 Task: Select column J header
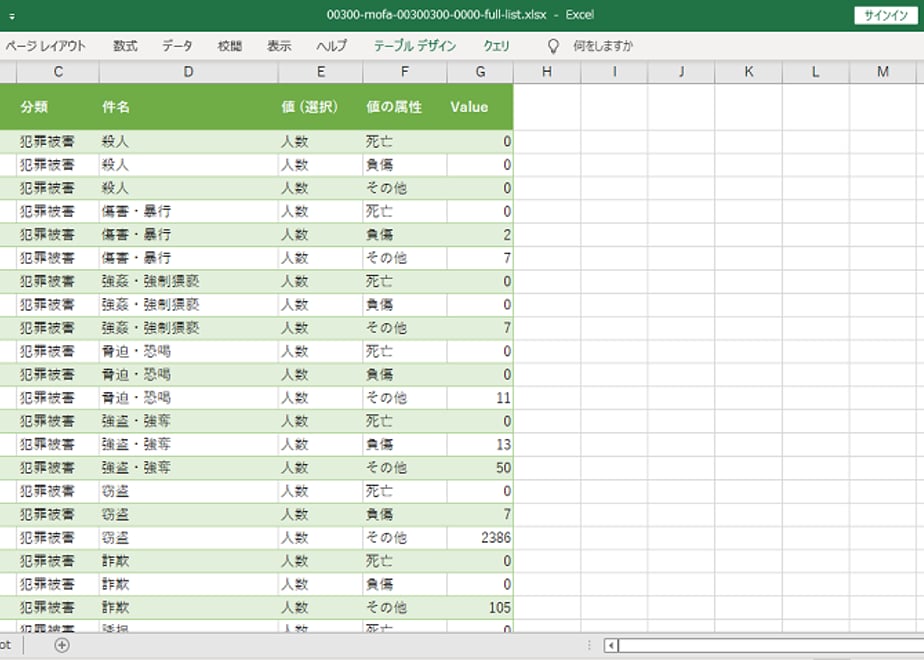tap(681, 72)
